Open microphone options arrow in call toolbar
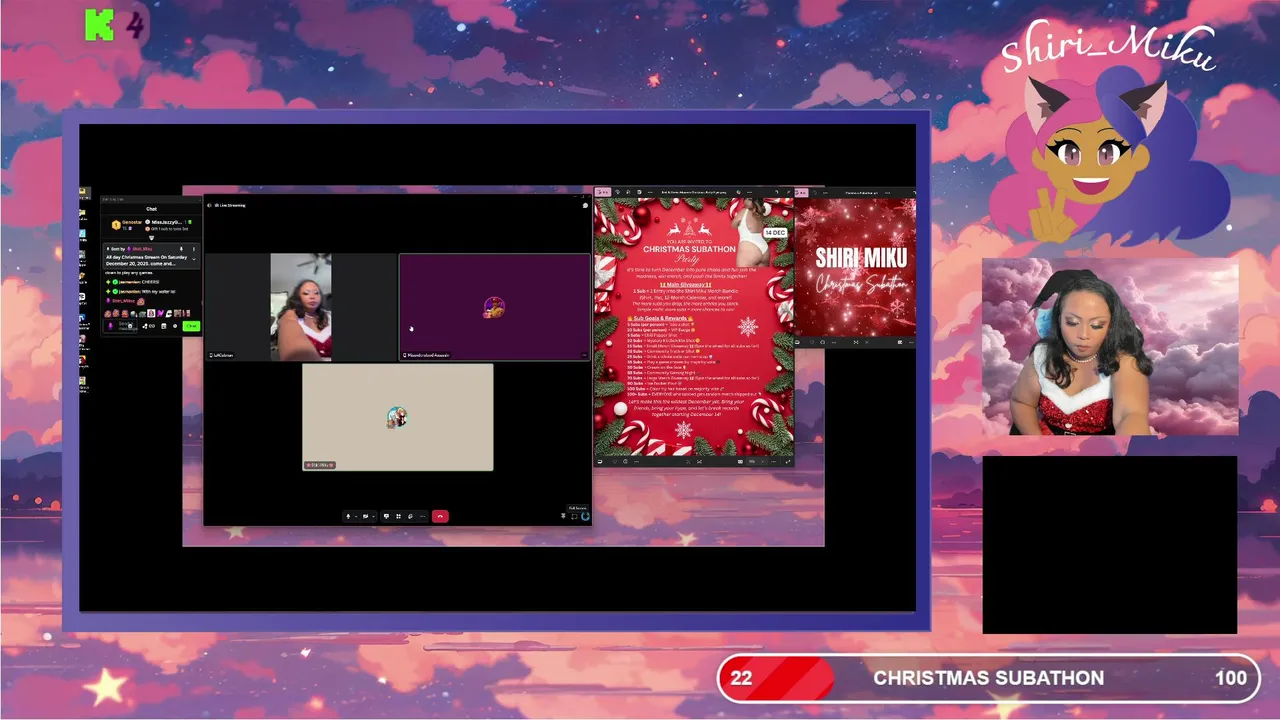1280x720 pixels. click(x=356, y=516)
